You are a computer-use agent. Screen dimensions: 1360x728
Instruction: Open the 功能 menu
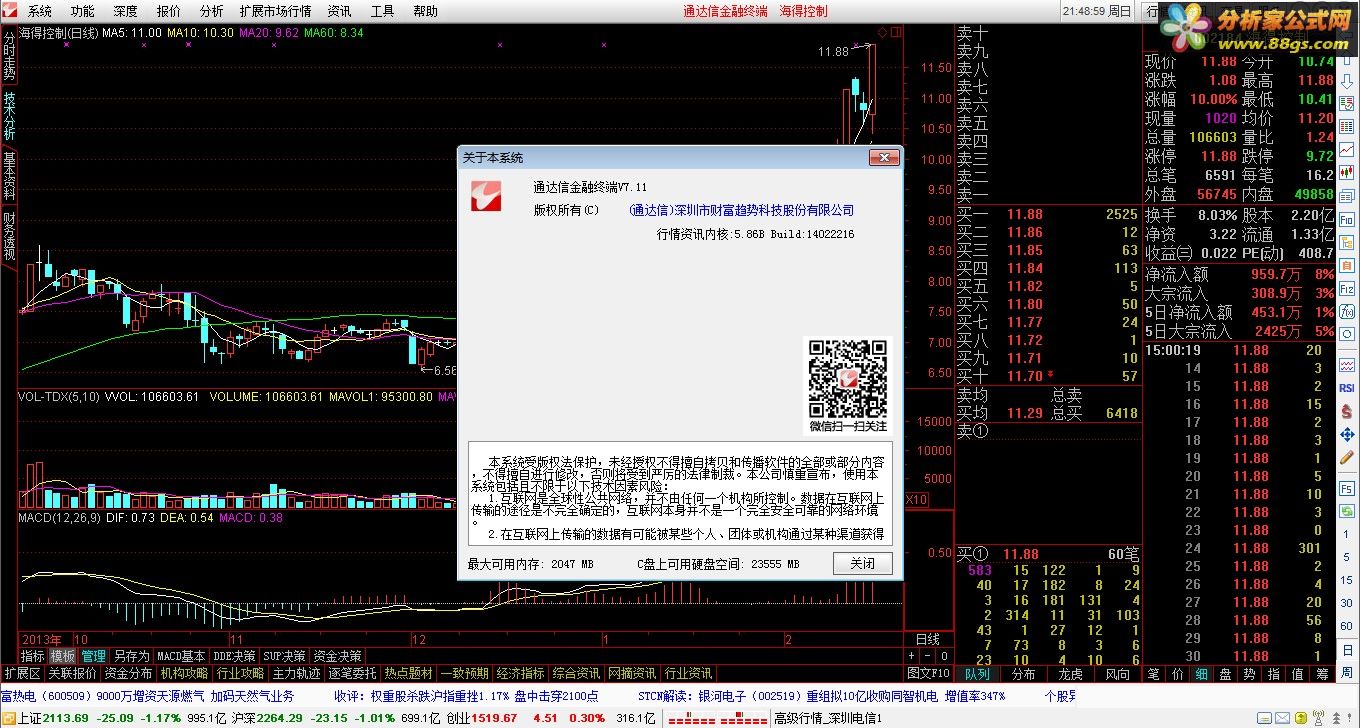(x=83, y=11)
